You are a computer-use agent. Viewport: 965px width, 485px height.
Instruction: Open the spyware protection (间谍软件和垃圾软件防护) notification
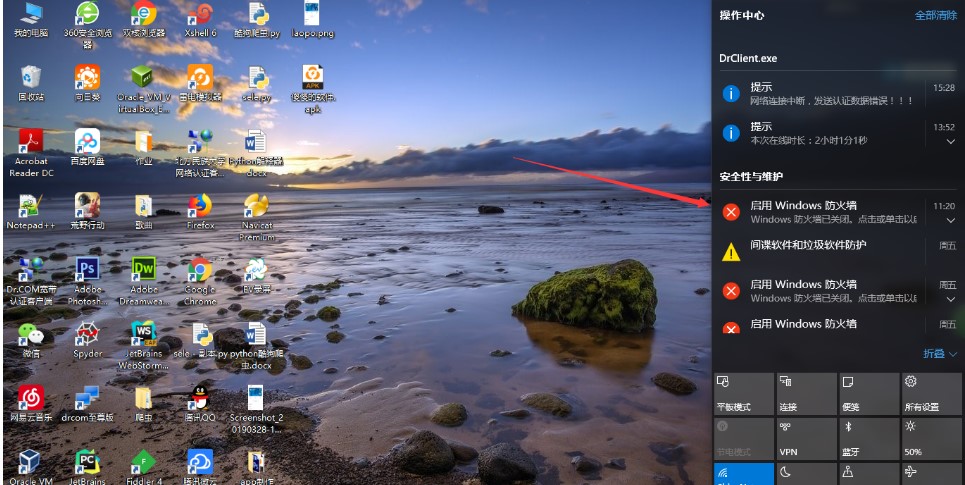(808, 246)
